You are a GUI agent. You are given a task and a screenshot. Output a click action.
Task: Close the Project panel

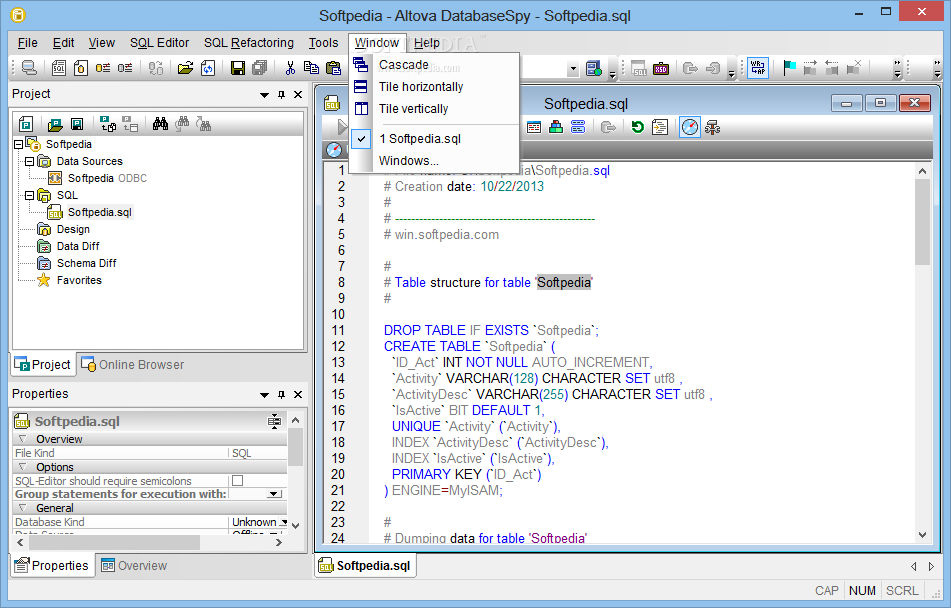(298, 95)
